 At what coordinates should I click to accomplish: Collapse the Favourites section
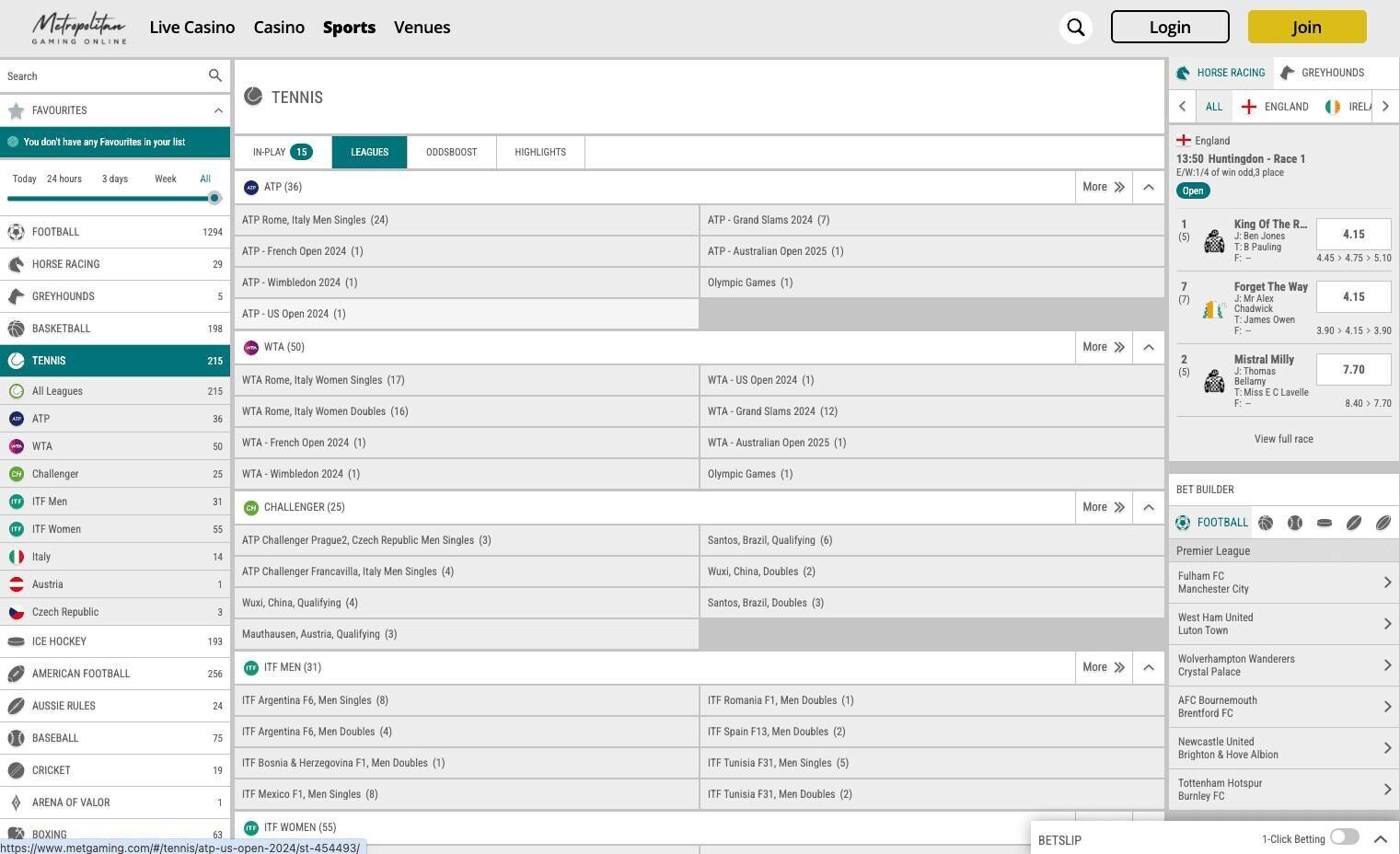(x=218, y=110)
